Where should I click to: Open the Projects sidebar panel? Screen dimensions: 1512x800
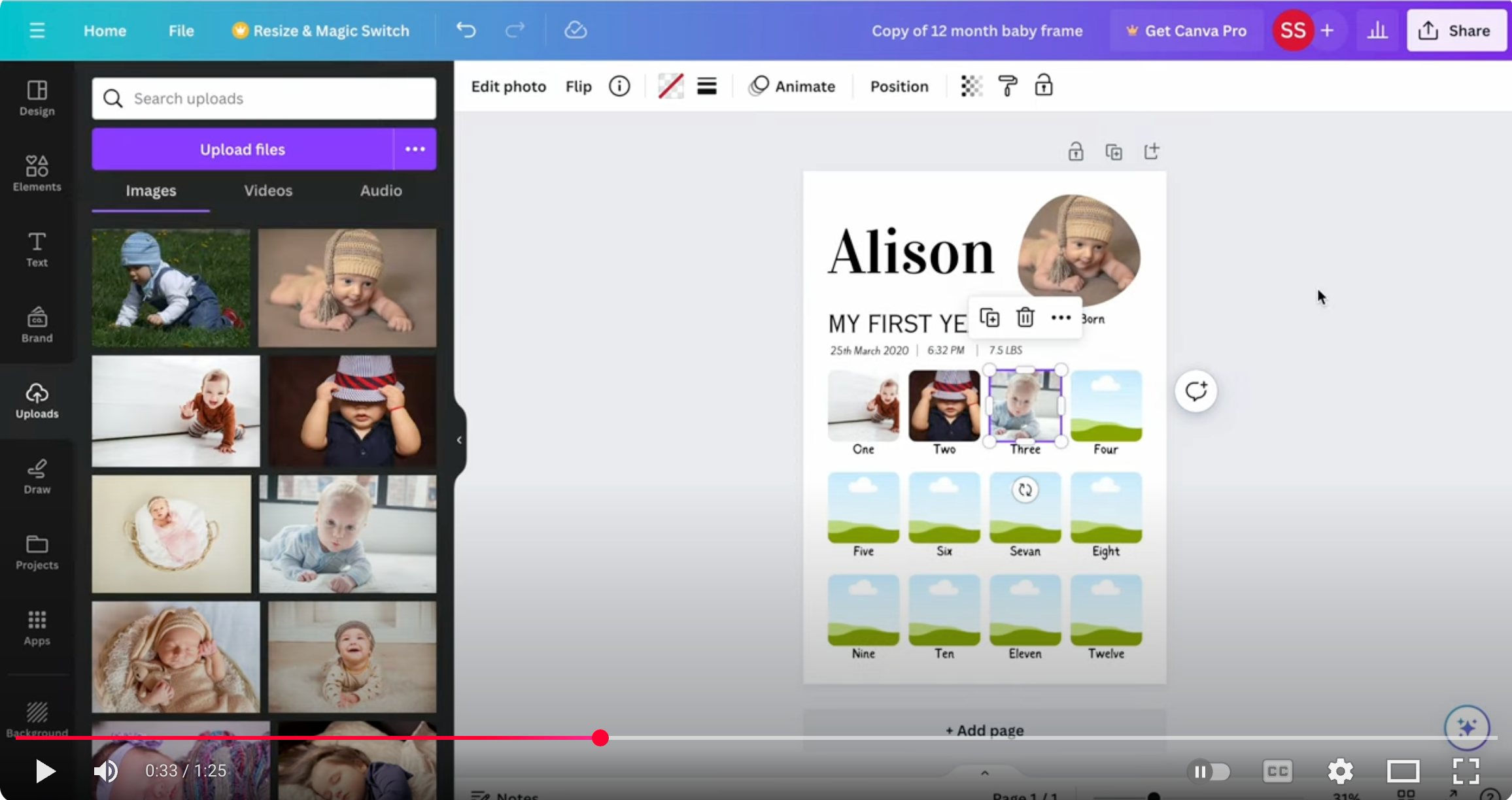pyautogui.click(x=37, y=552)
